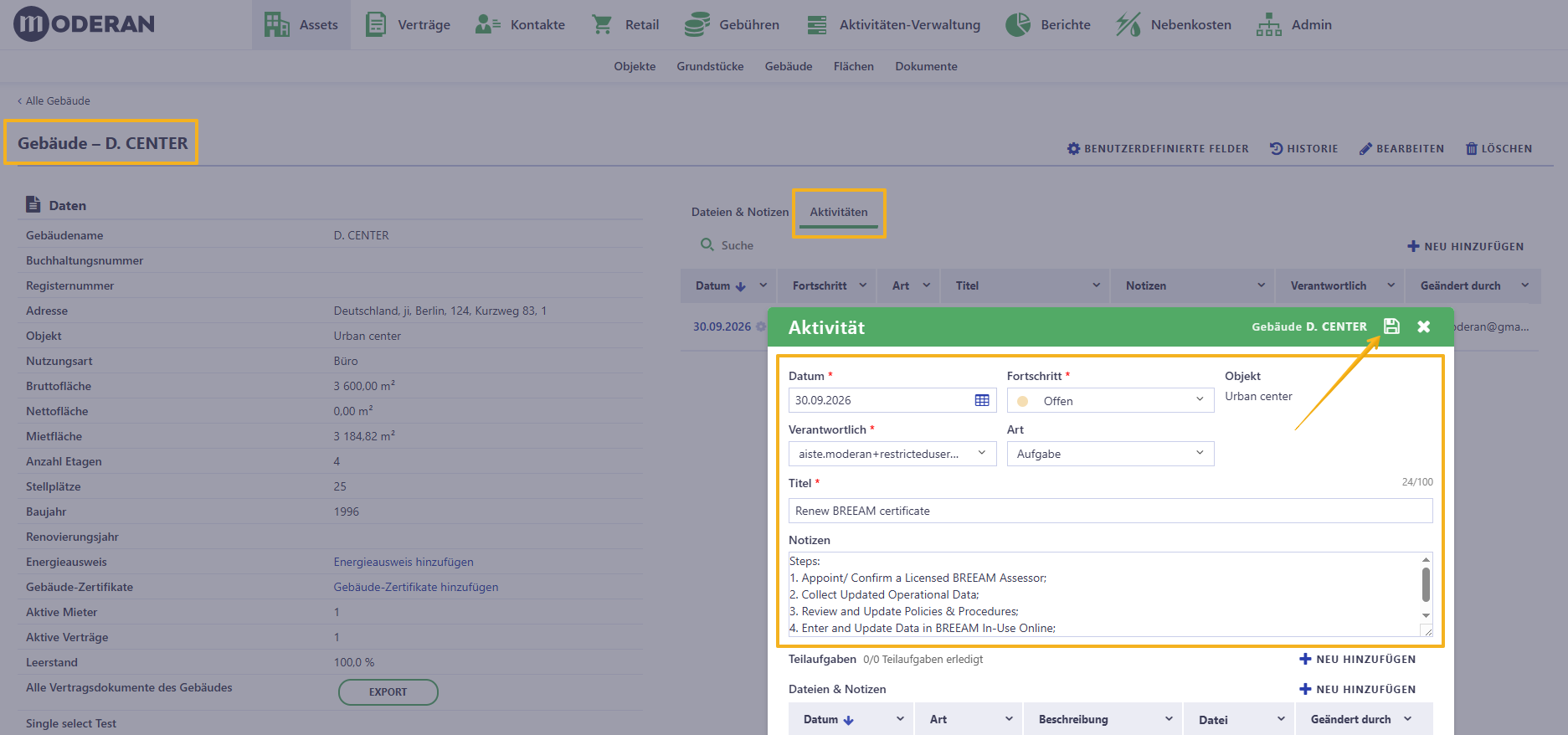1568x735 pixels.
Task: Switch to Dateien & Notizen tab
Action: click(740, 212)
